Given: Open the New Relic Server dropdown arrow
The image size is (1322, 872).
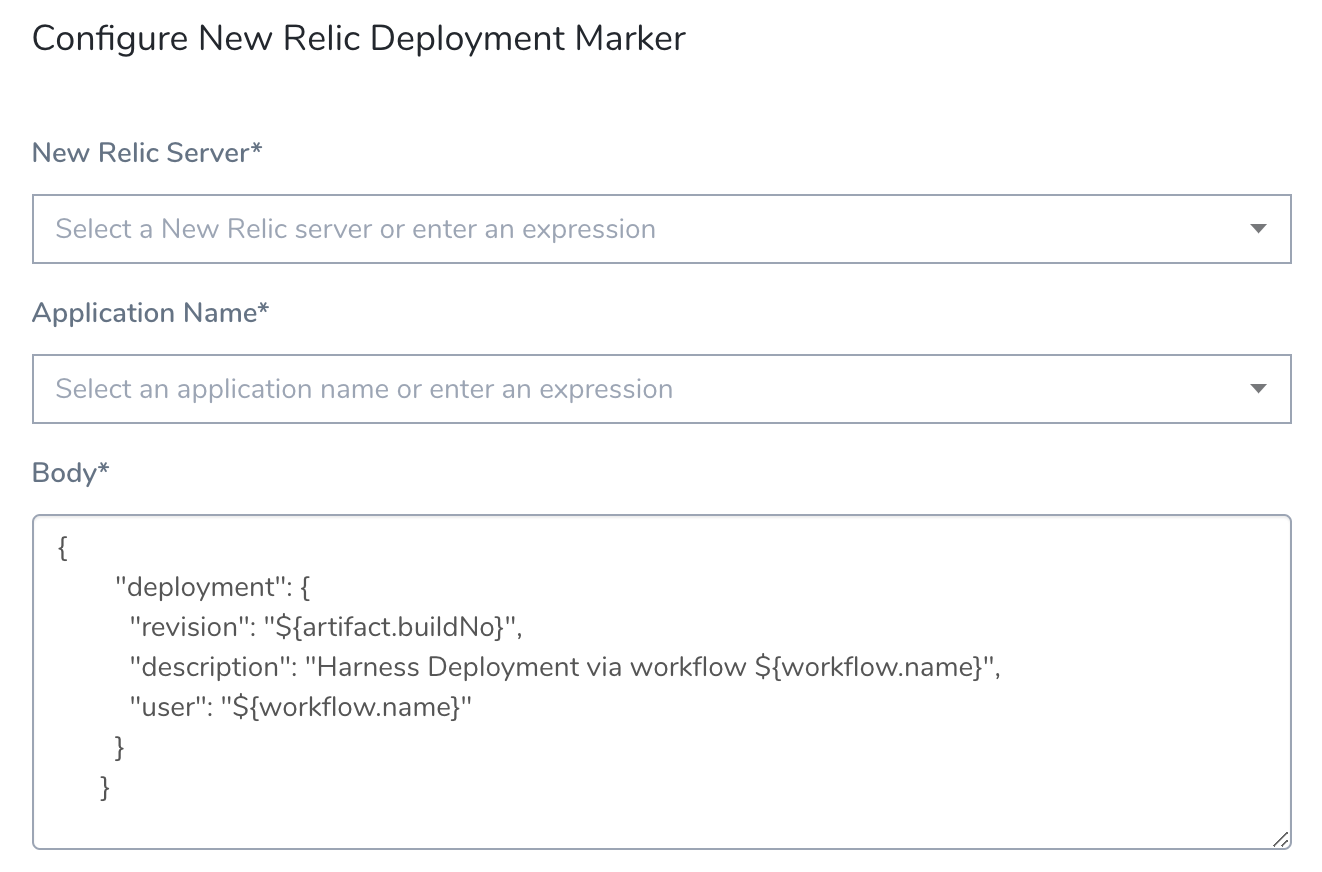Looking at the screenshot, I should pos(1258,229).
